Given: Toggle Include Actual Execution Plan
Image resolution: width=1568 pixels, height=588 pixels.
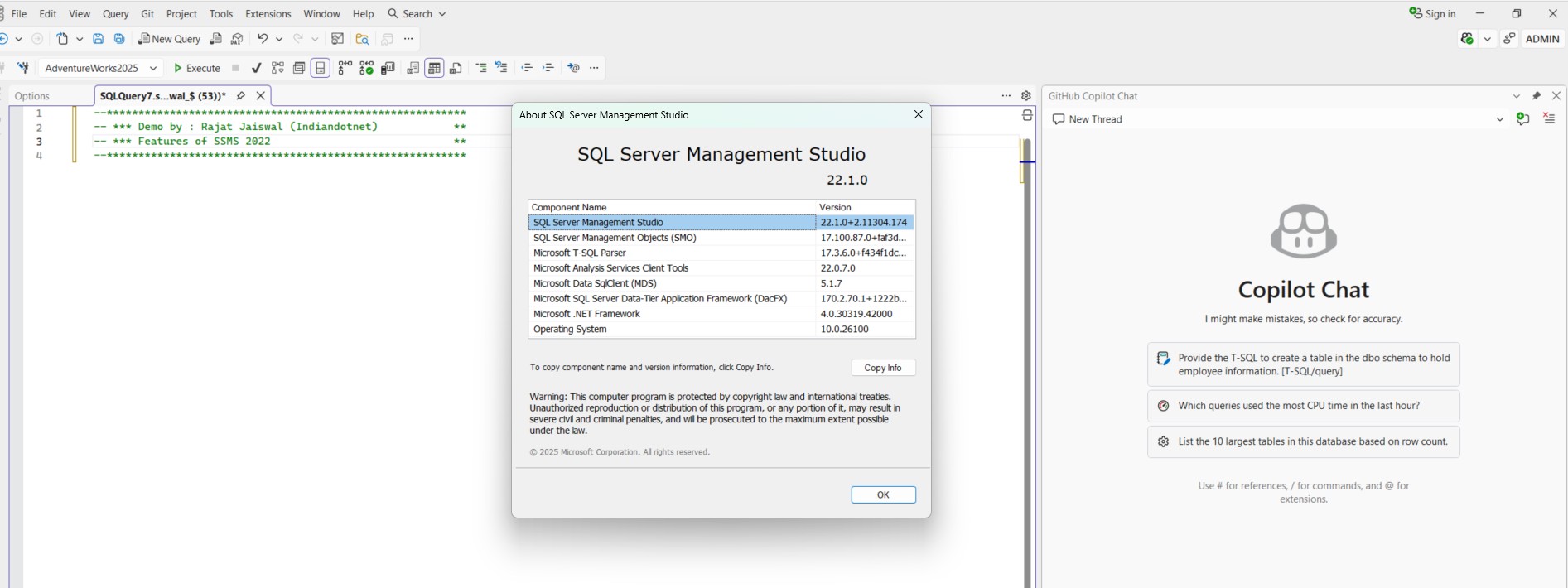Looking at the screenshot, I should [x=345, y=68].
